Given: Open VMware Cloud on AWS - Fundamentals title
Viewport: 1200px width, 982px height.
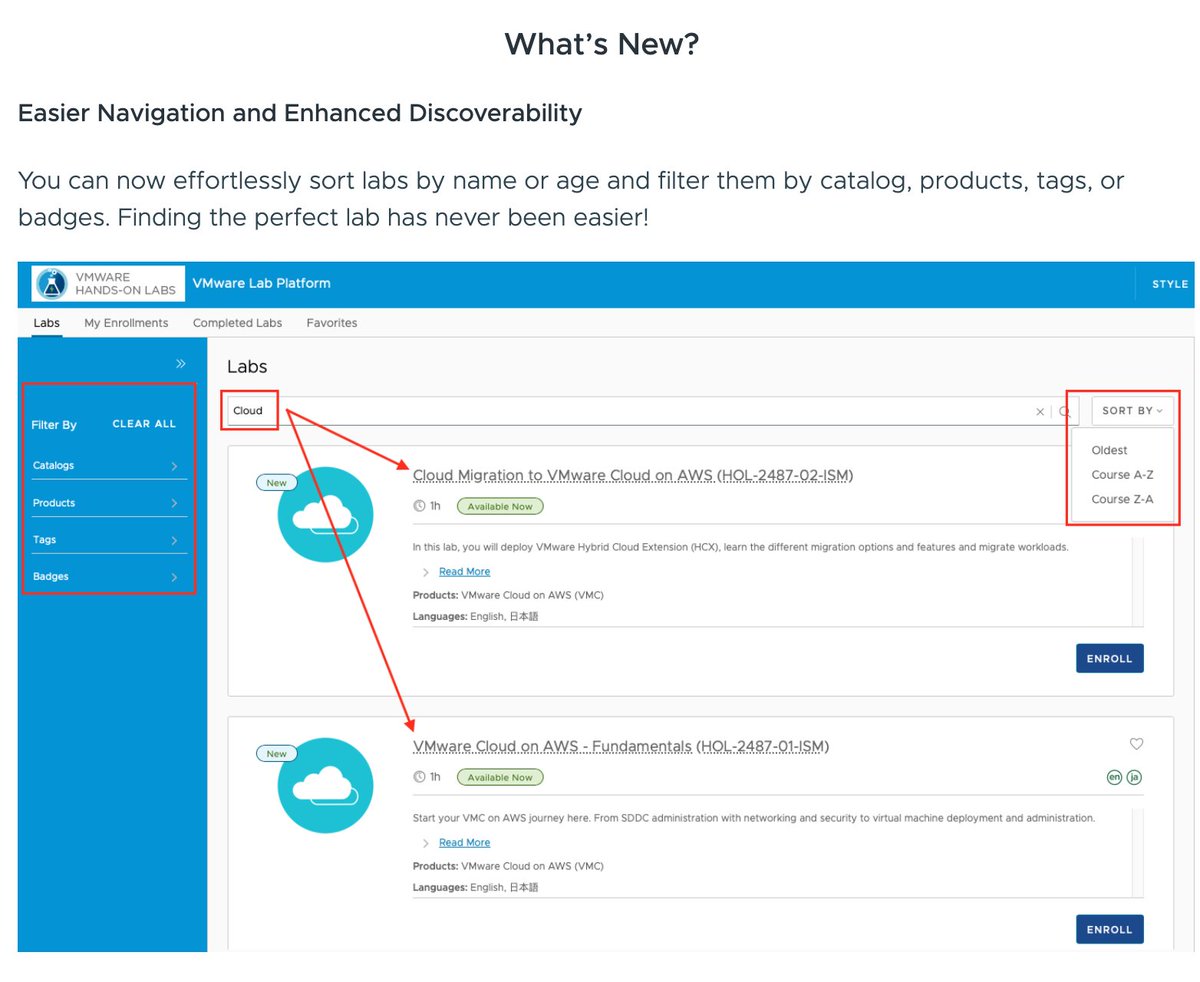Looking at the screenshot, I should click(x=621, y=746).
